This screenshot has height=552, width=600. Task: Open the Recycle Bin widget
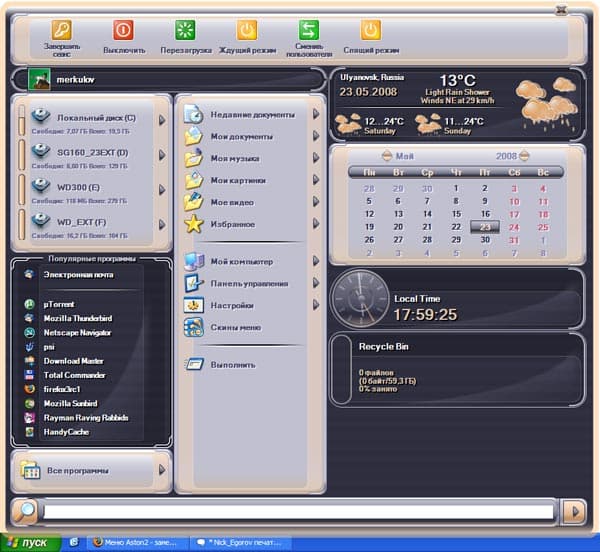click(x=457, y=370)
